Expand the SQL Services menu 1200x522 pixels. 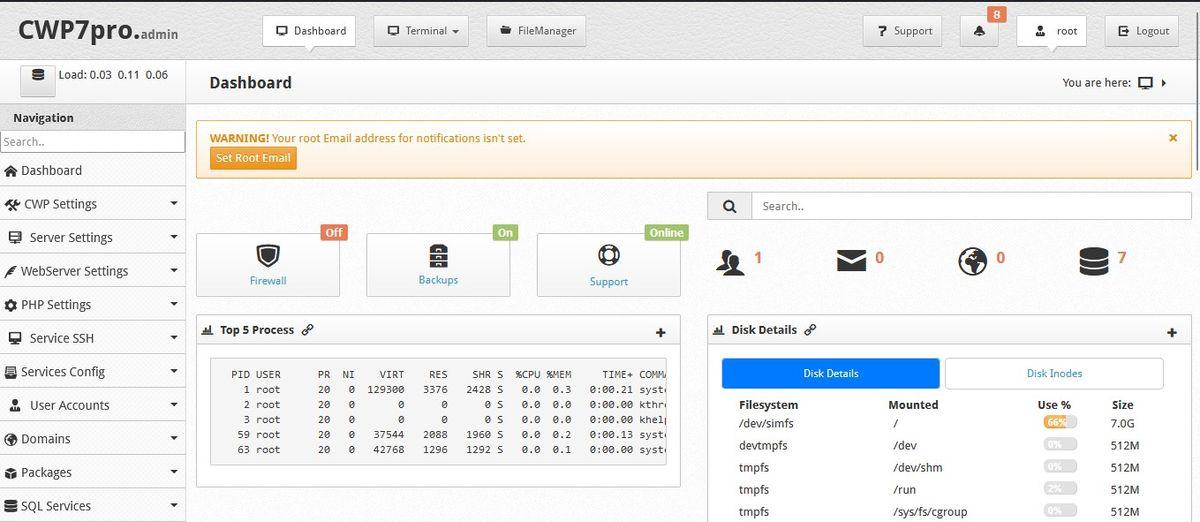click(92, 505)
